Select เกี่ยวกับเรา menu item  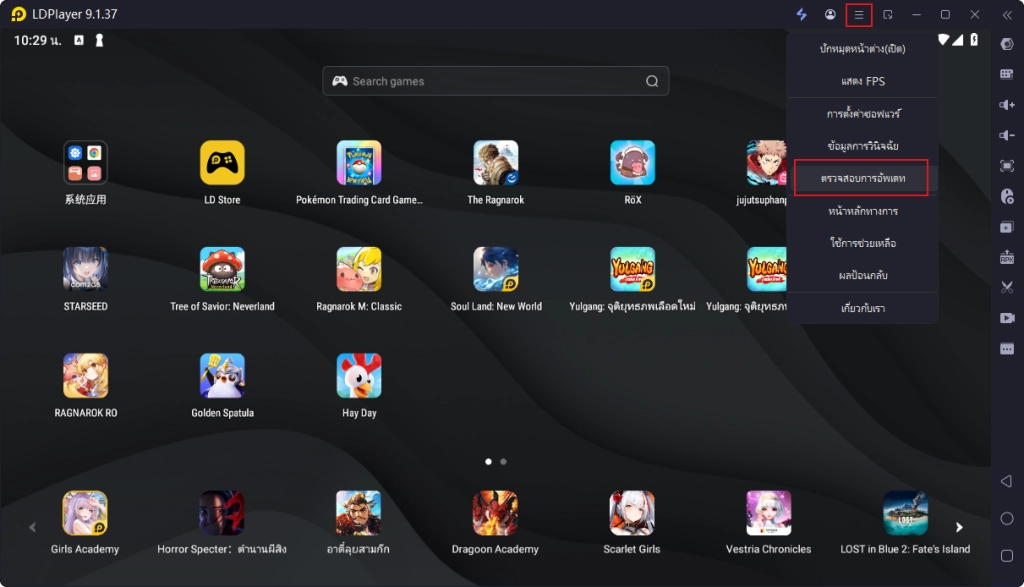click(863, 308)
